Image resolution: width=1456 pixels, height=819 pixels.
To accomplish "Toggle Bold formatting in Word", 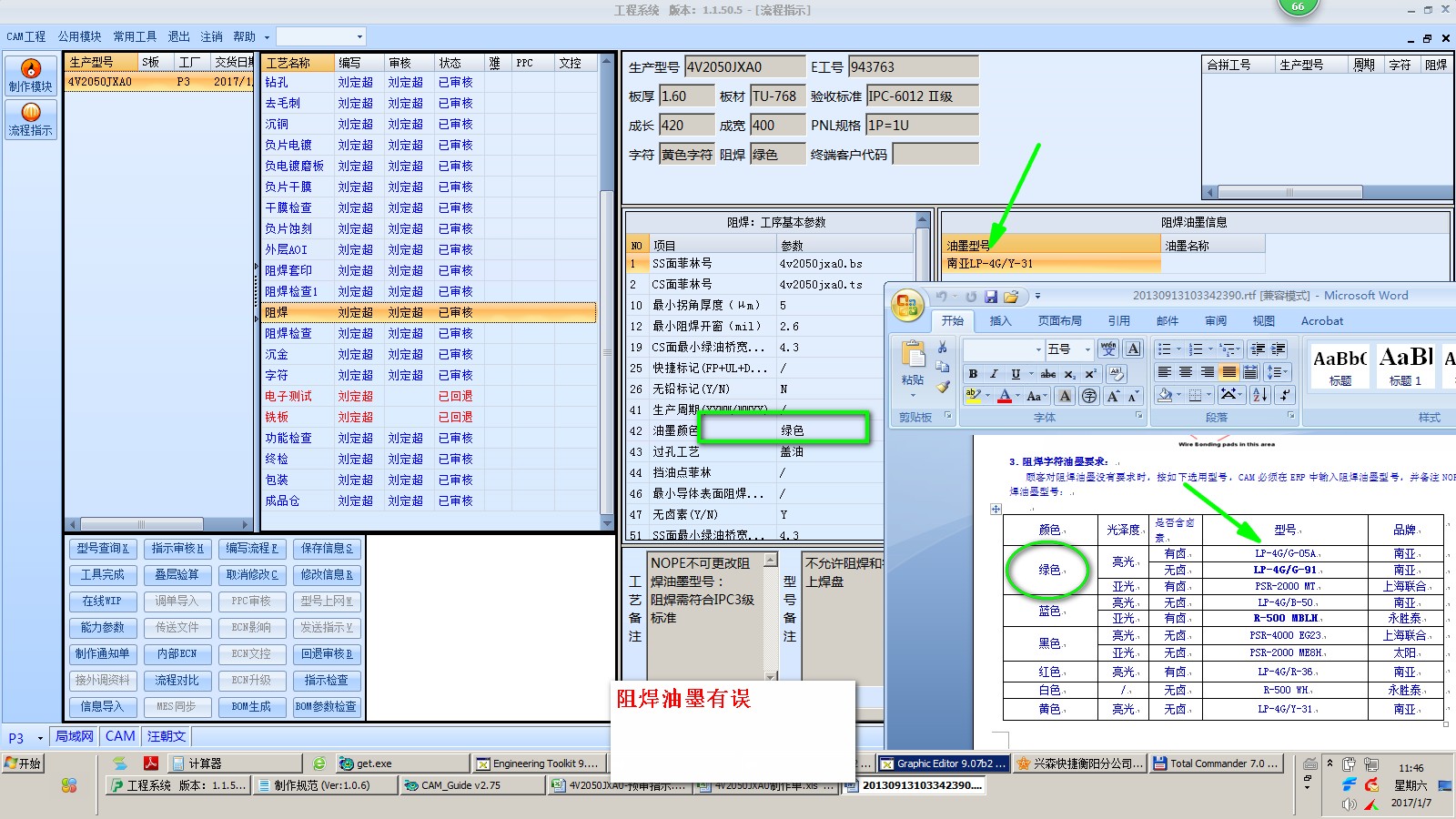I will [973, 374].
